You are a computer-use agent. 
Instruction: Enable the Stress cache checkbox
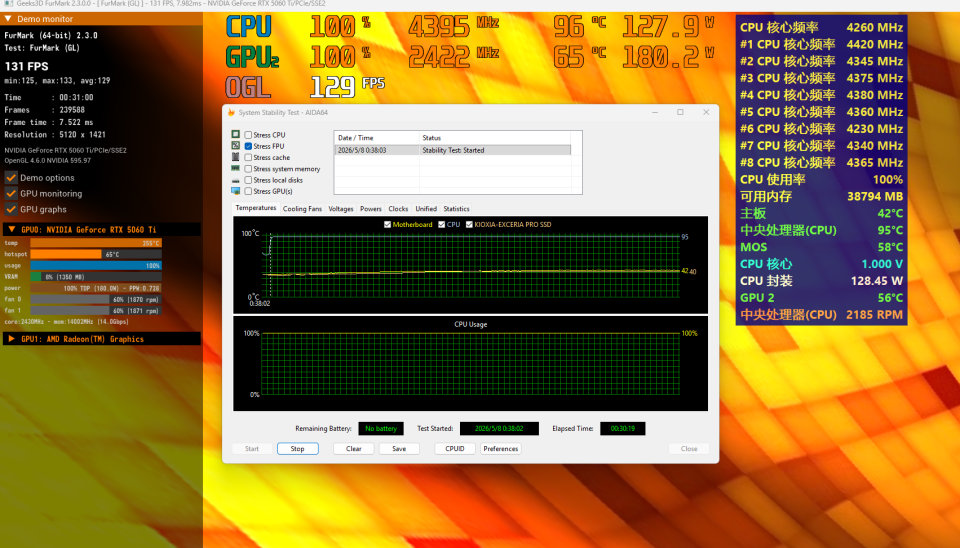(248, 157)
